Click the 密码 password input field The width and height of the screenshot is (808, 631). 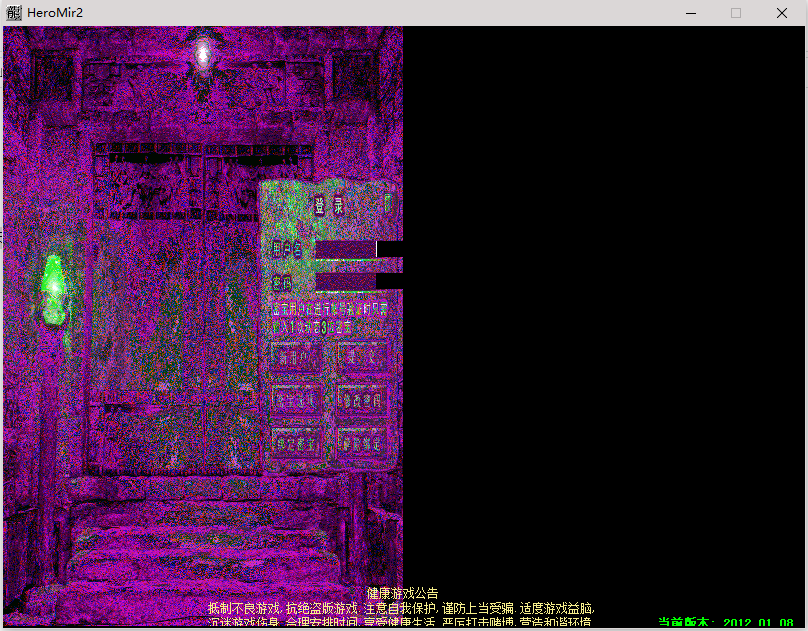(x=359, y=282)
